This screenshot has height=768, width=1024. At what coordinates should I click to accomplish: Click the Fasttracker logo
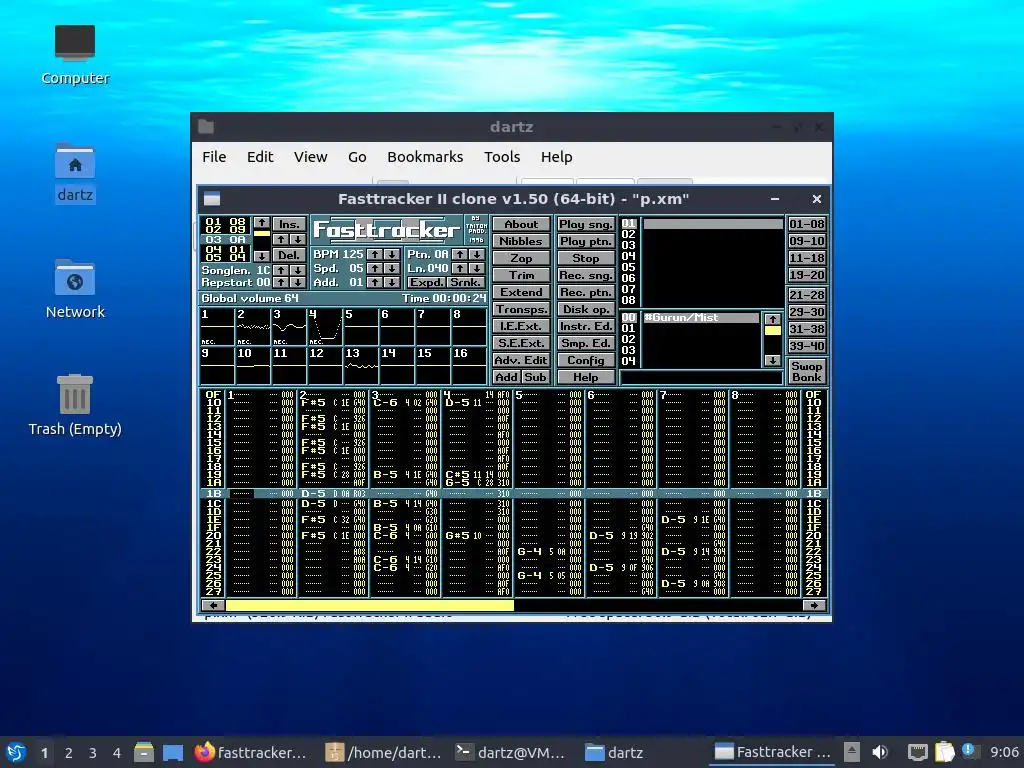387,230
